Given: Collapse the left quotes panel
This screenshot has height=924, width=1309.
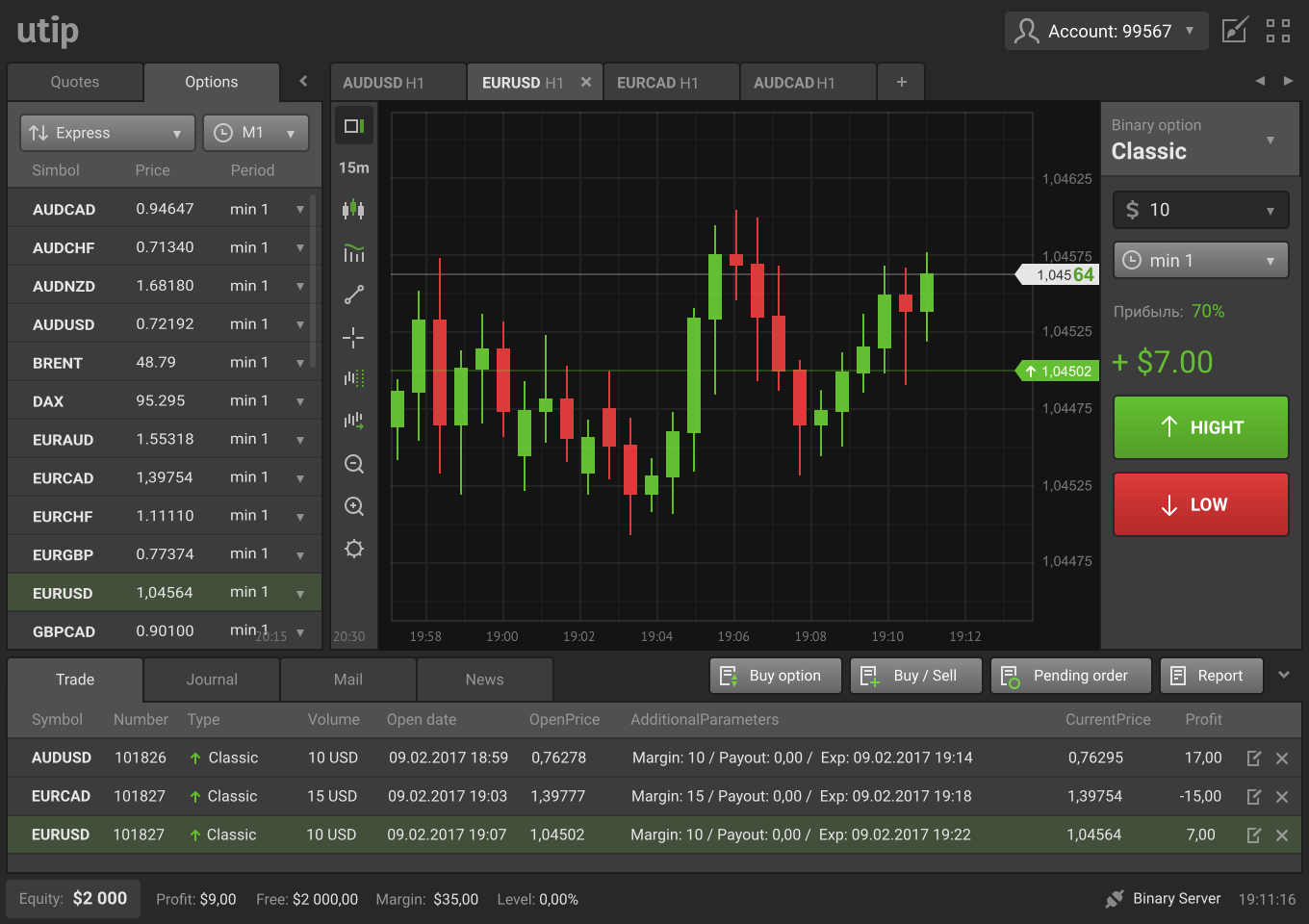Looking at the screenshot, I should pos(303,82).
